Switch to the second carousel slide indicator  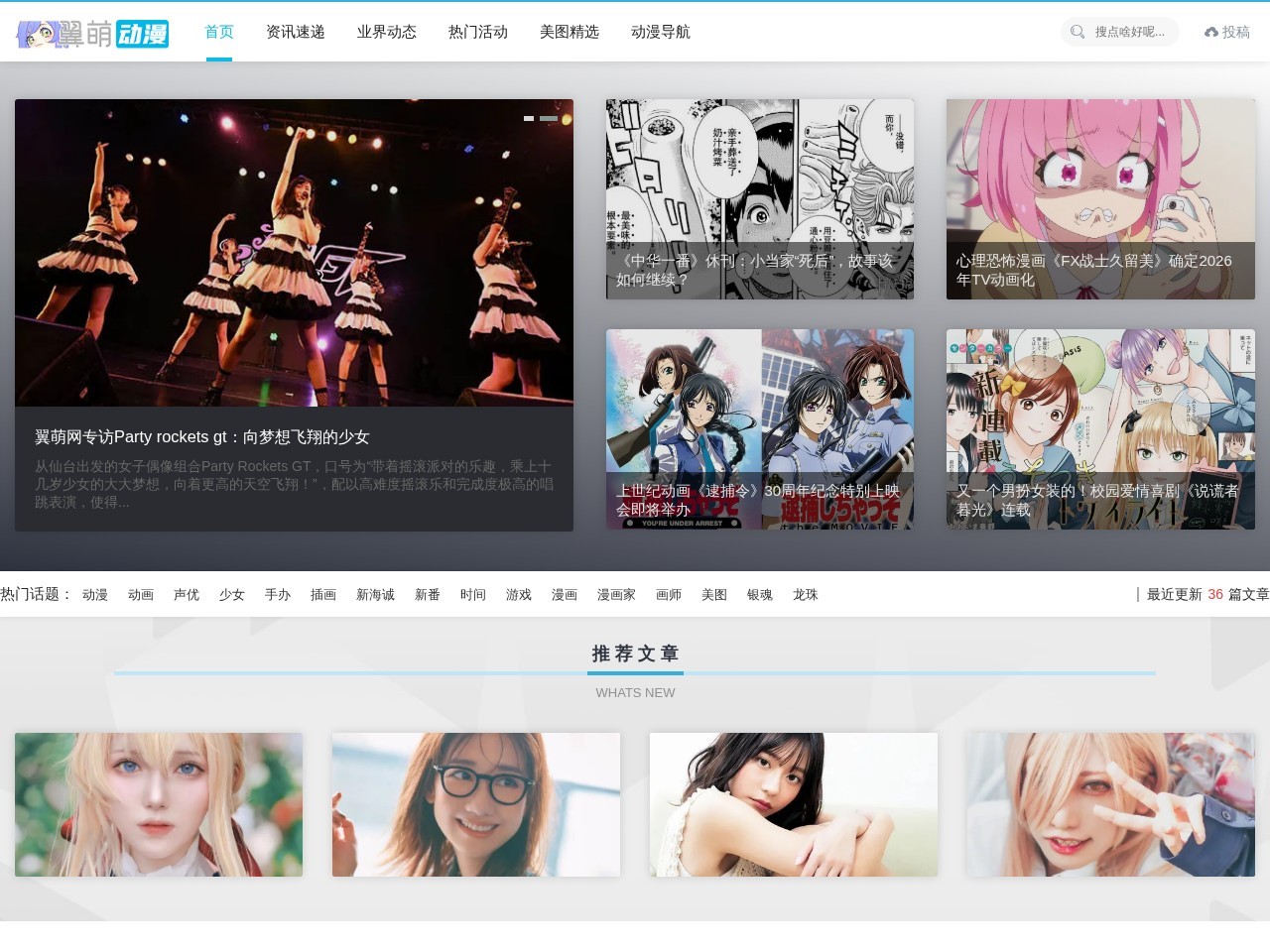click(549, 118)
